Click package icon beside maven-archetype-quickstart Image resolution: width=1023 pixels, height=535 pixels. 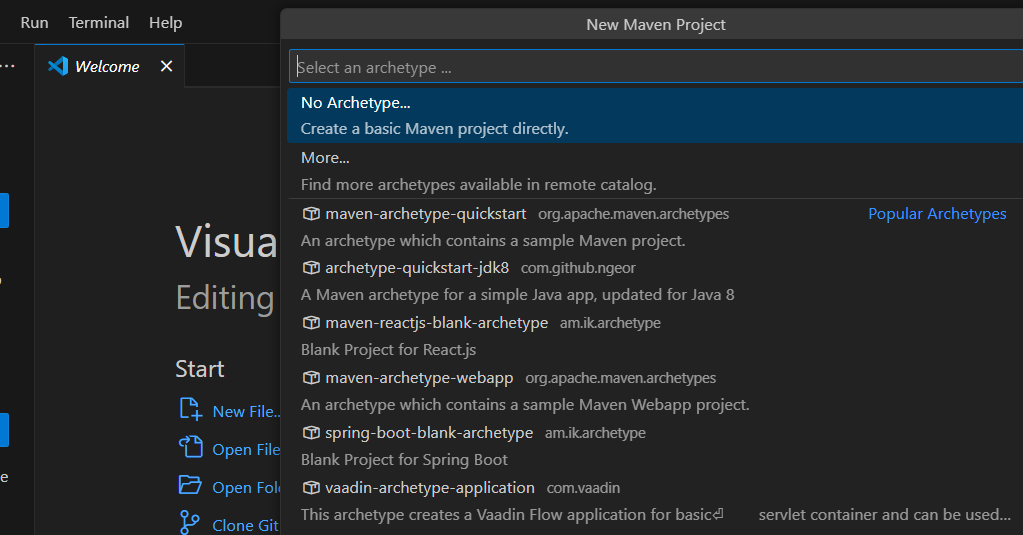(x=311, y=214)
